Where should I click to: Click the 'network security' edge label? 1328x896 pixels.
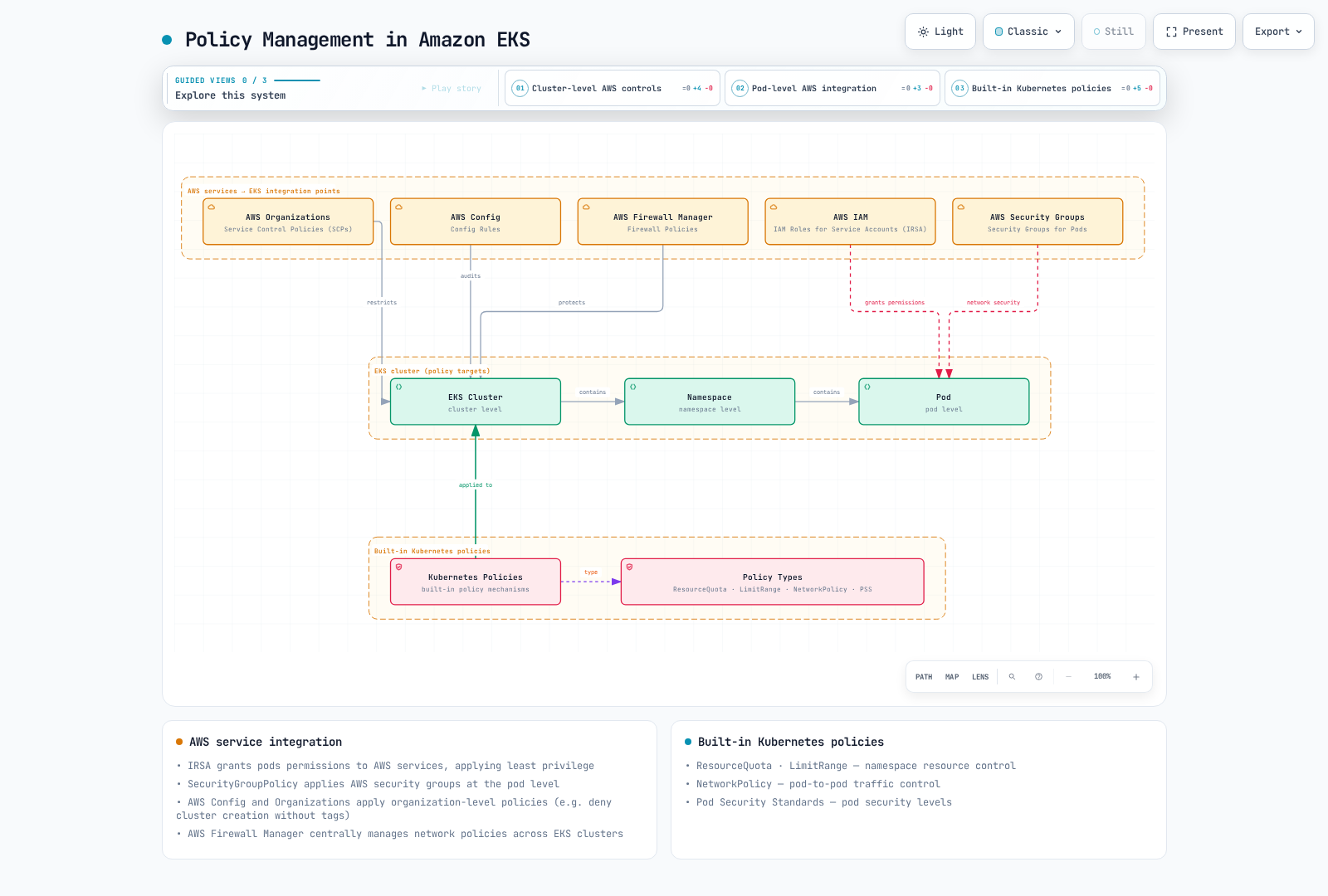(x=994, y=303)
